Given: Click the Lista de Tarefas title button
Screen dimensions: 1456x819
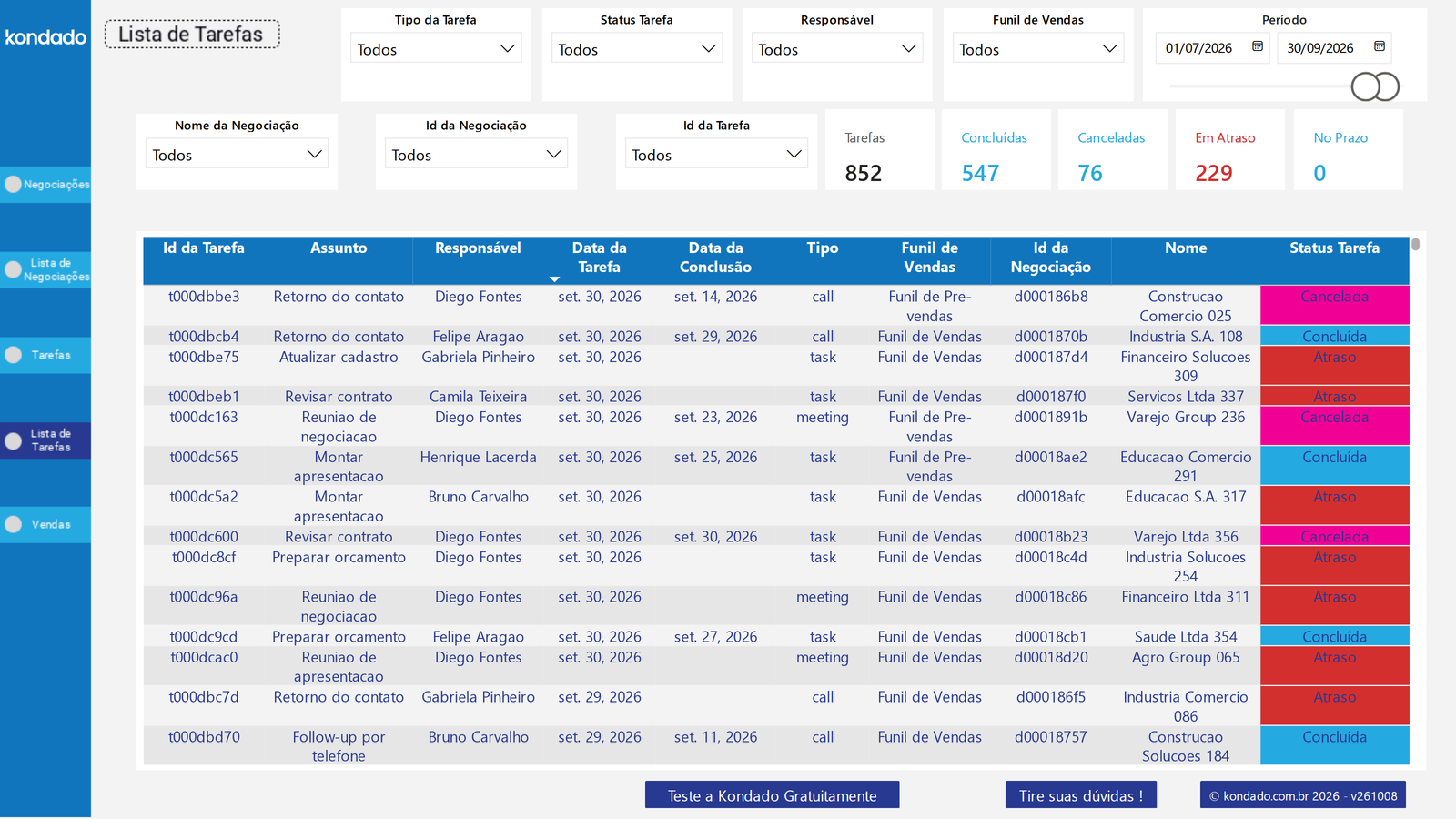Looking at the screenshot, I should point(191,35).
